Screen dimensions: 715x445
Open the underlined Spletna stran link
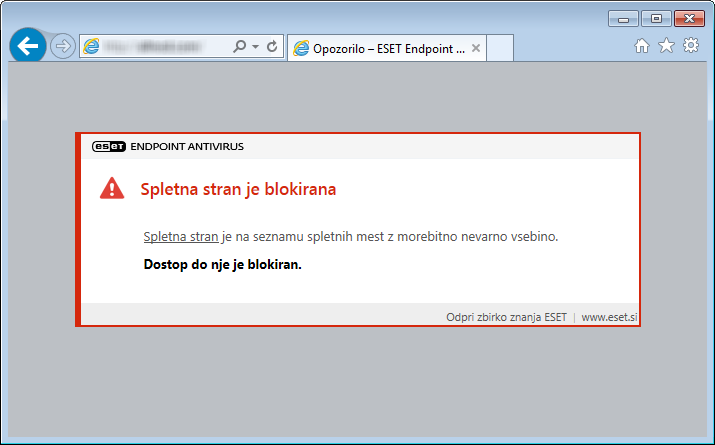point(181,237)
